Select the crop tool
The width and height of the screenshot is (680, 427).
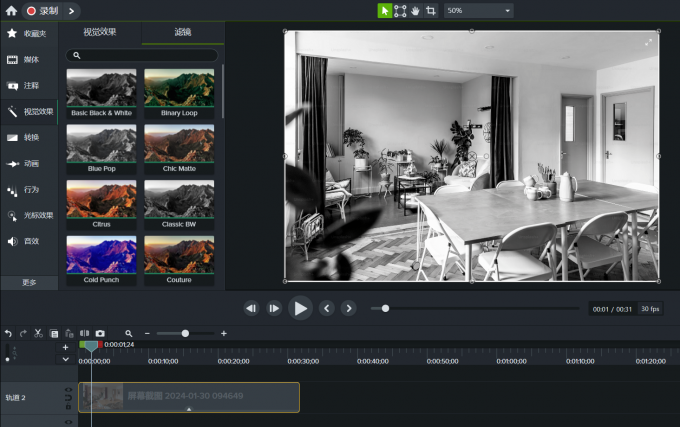[x=431, y=11]
